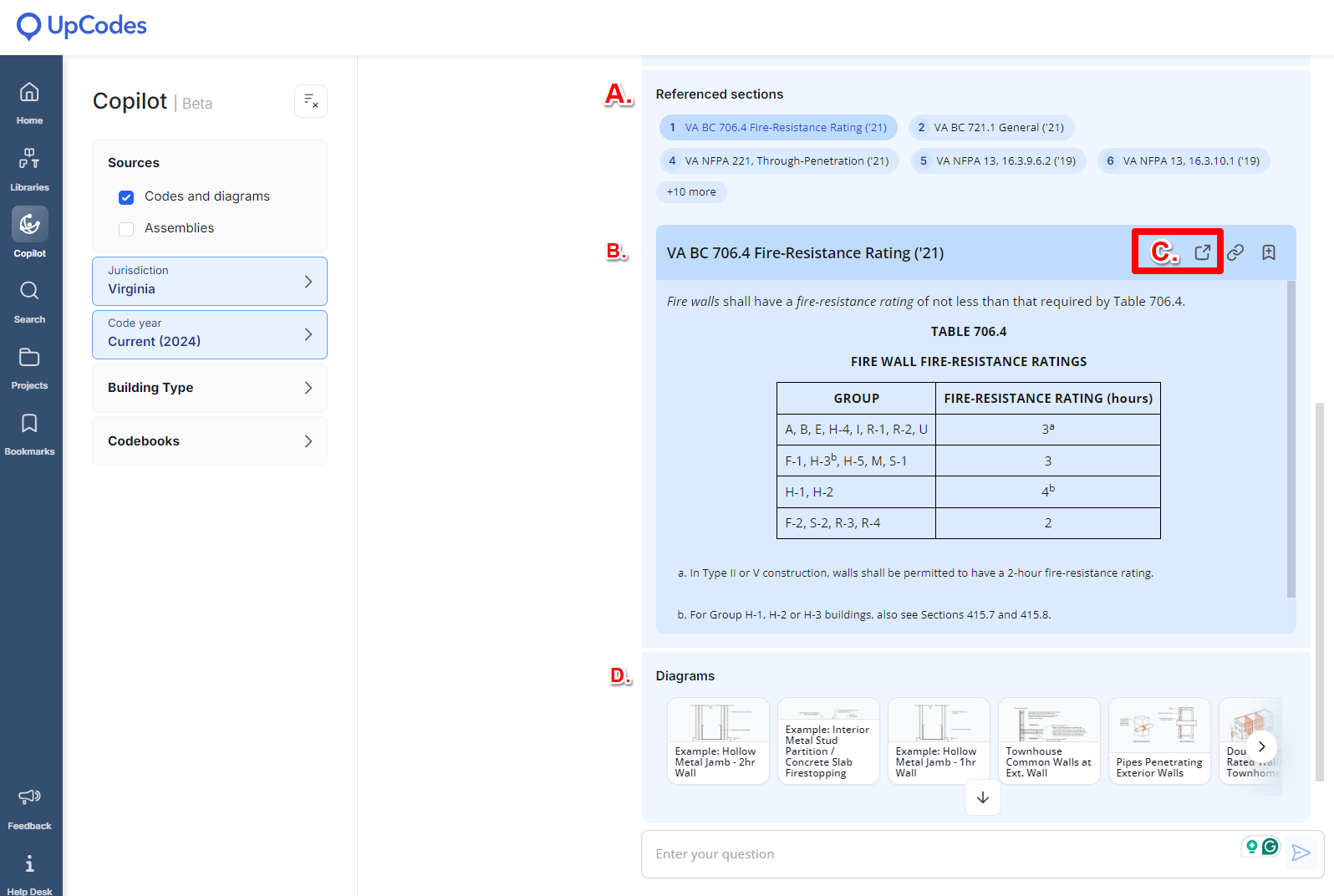Click the Feedback megaphone icon
The image size is (1334, 896).
29,797
